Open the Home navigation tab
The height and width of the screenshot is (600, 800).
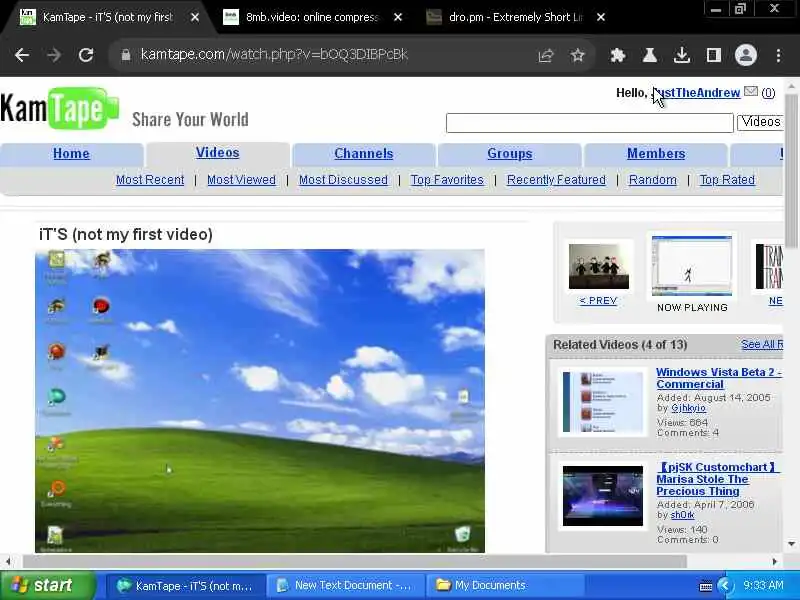(x=71, y=154)
